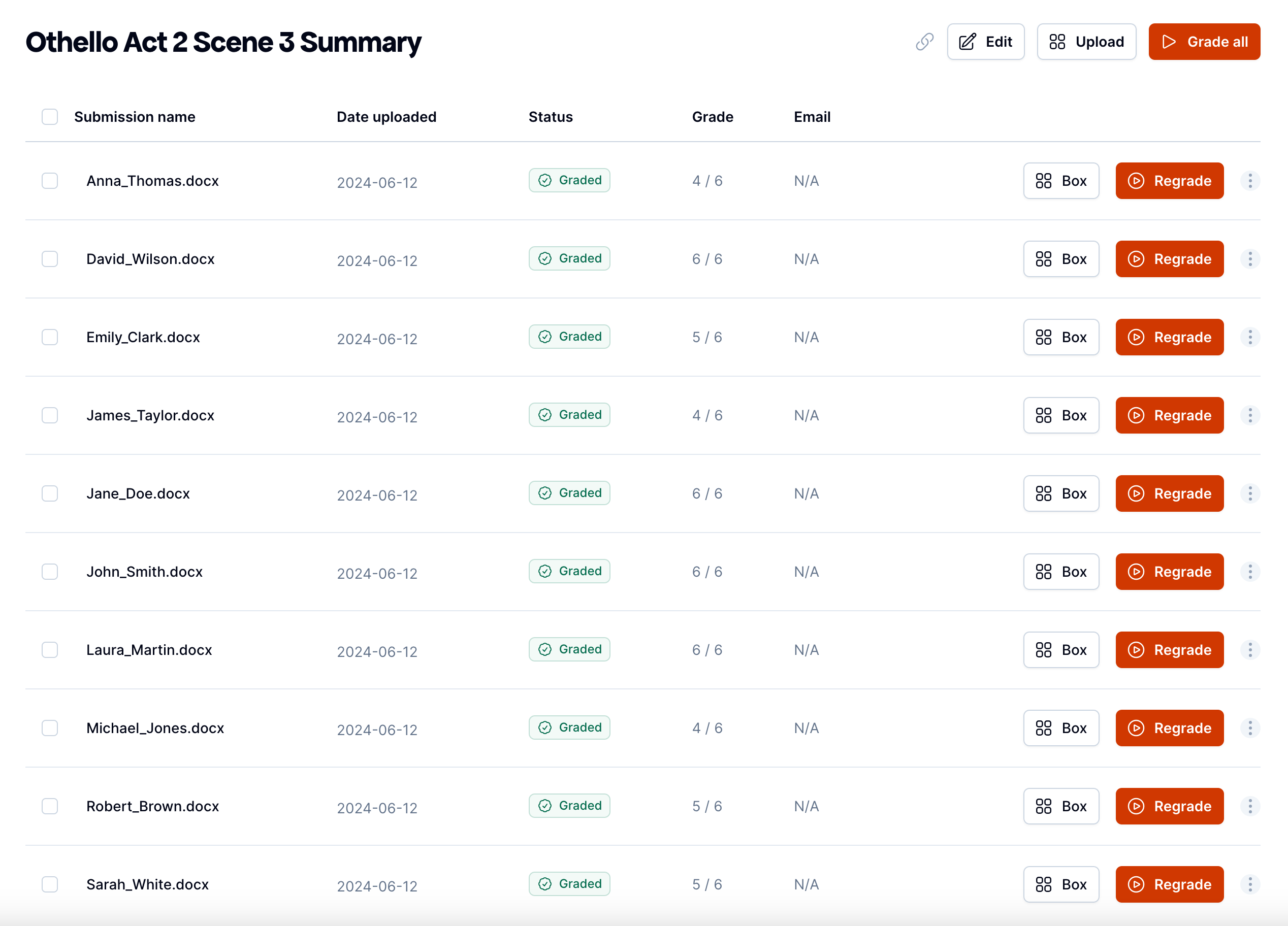1288x926 pixels.
Task: Check the Robert_Brown.docx checkbox
Action: click(x=50, y=806)
